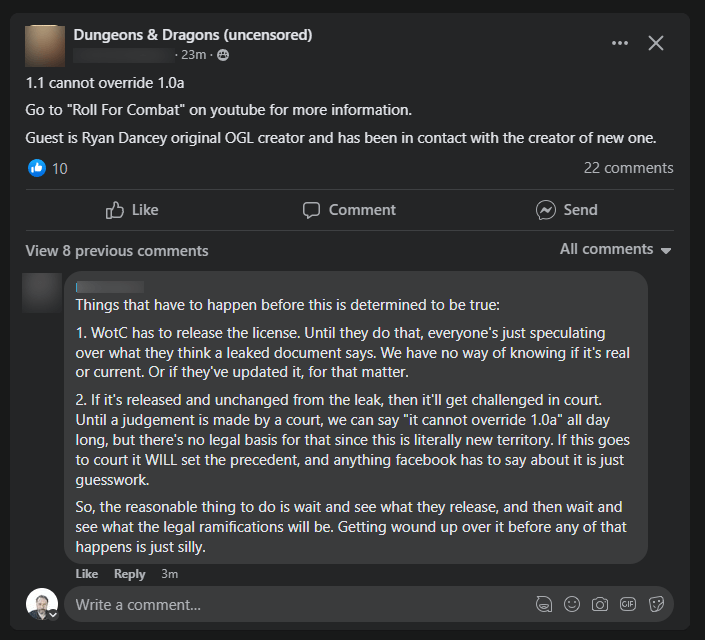The width and height of the screenshot is (705, 640).
Task: Like the post
Action: (132, 210)
